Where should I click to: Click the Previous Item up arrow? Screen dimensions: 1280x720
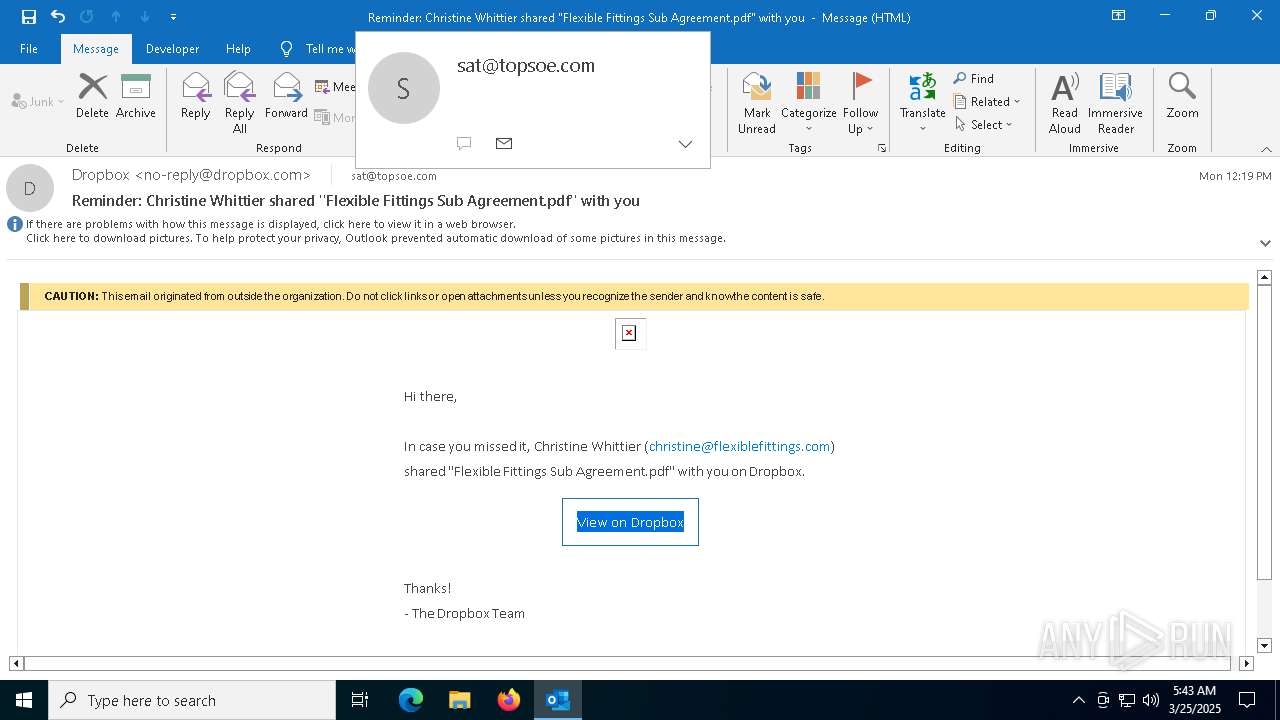pos(116,16)
